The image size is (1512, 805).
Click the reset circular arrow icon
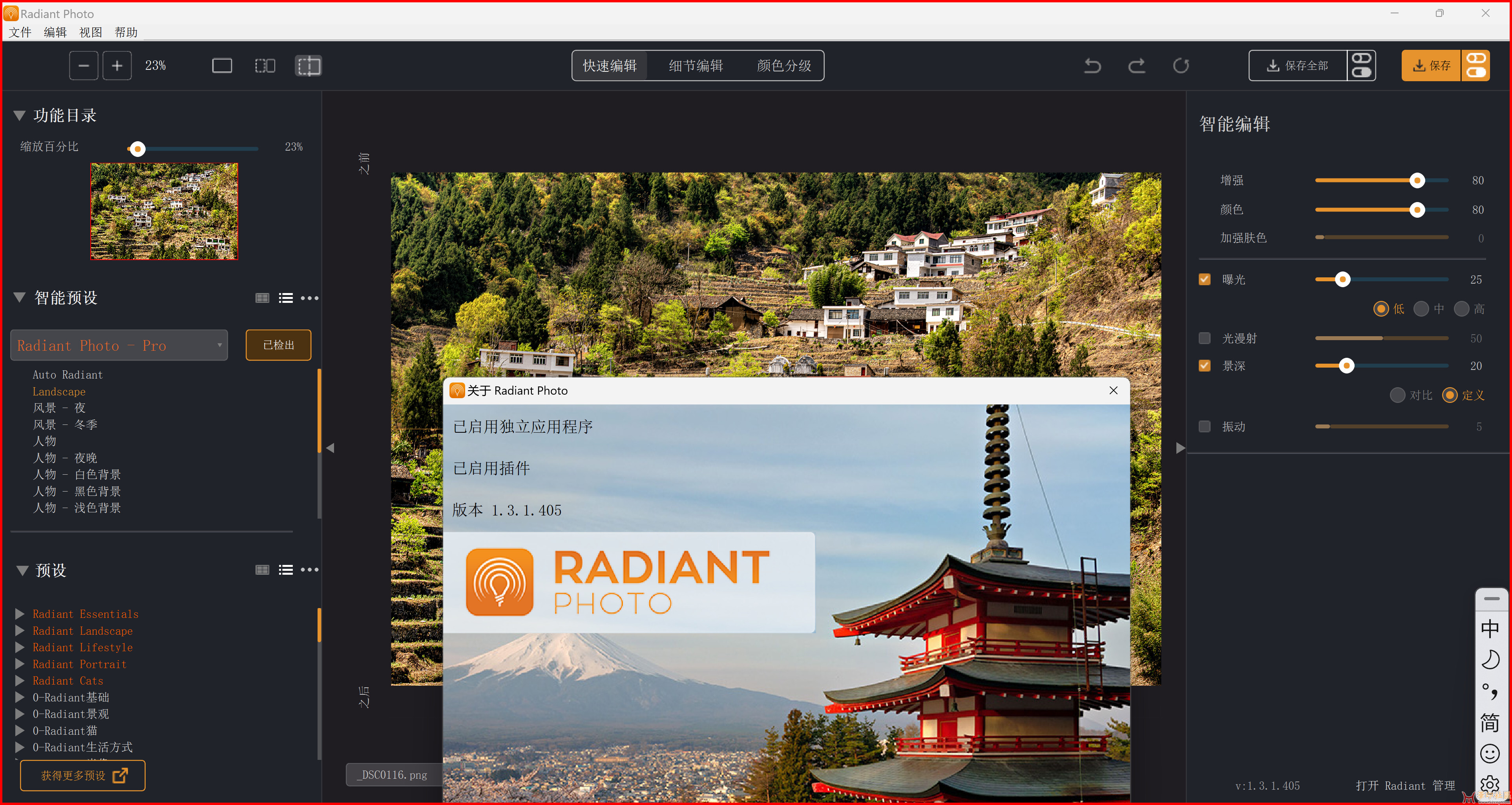tap(1181, 66)
